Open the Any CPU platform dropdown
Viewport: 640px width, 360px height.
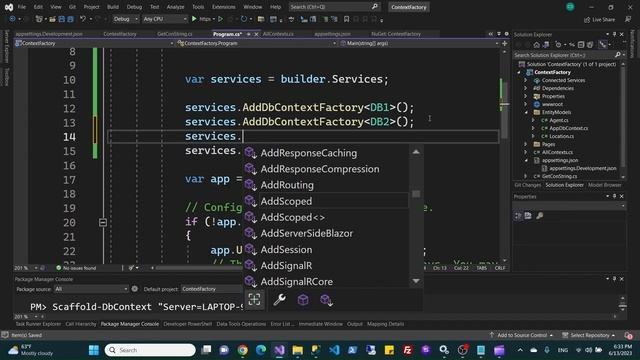click(165, 19)
